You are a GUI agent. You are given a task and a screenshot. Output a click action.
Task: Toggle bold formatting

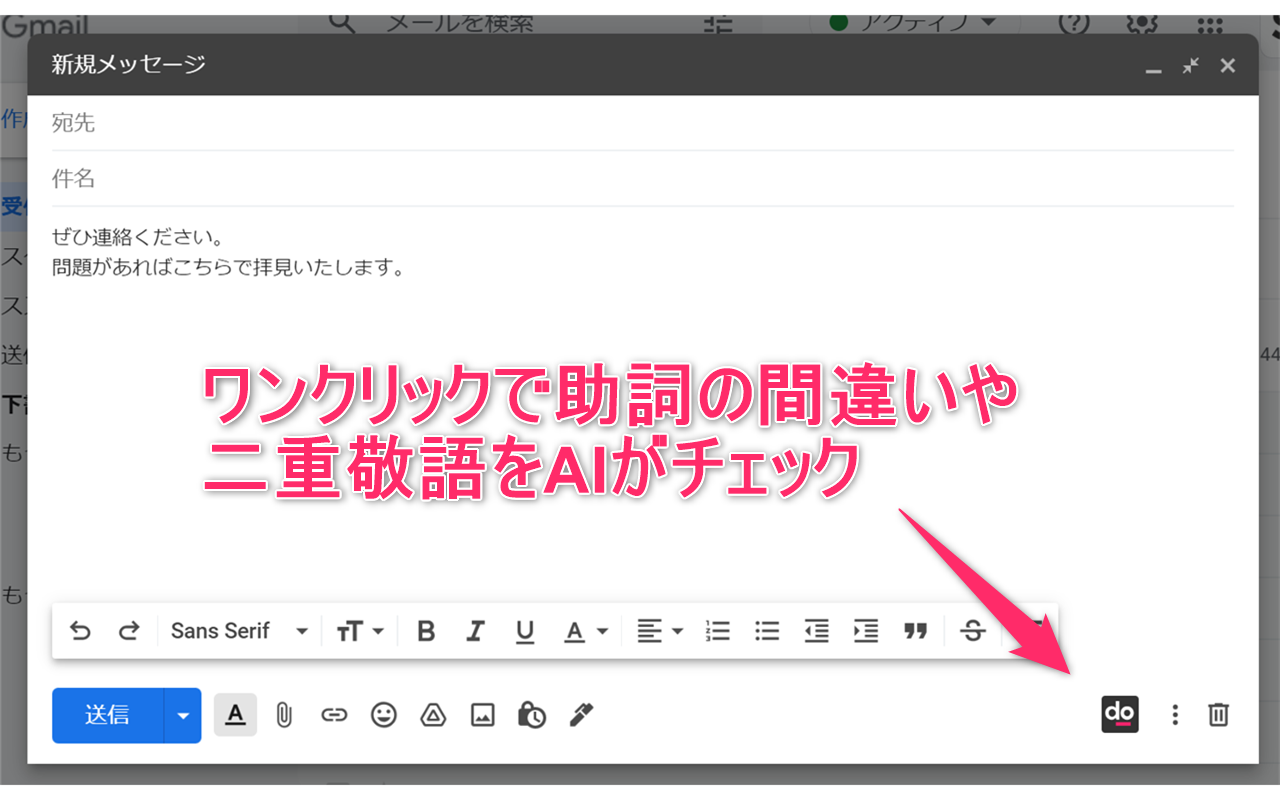coord(426,631)
